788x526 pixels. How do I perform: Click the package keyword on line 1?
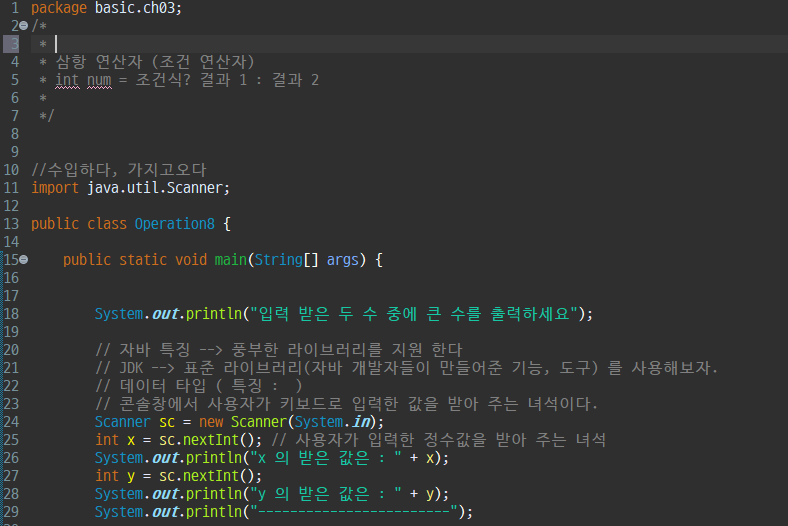pyautogui.click(x=59, y=8)
